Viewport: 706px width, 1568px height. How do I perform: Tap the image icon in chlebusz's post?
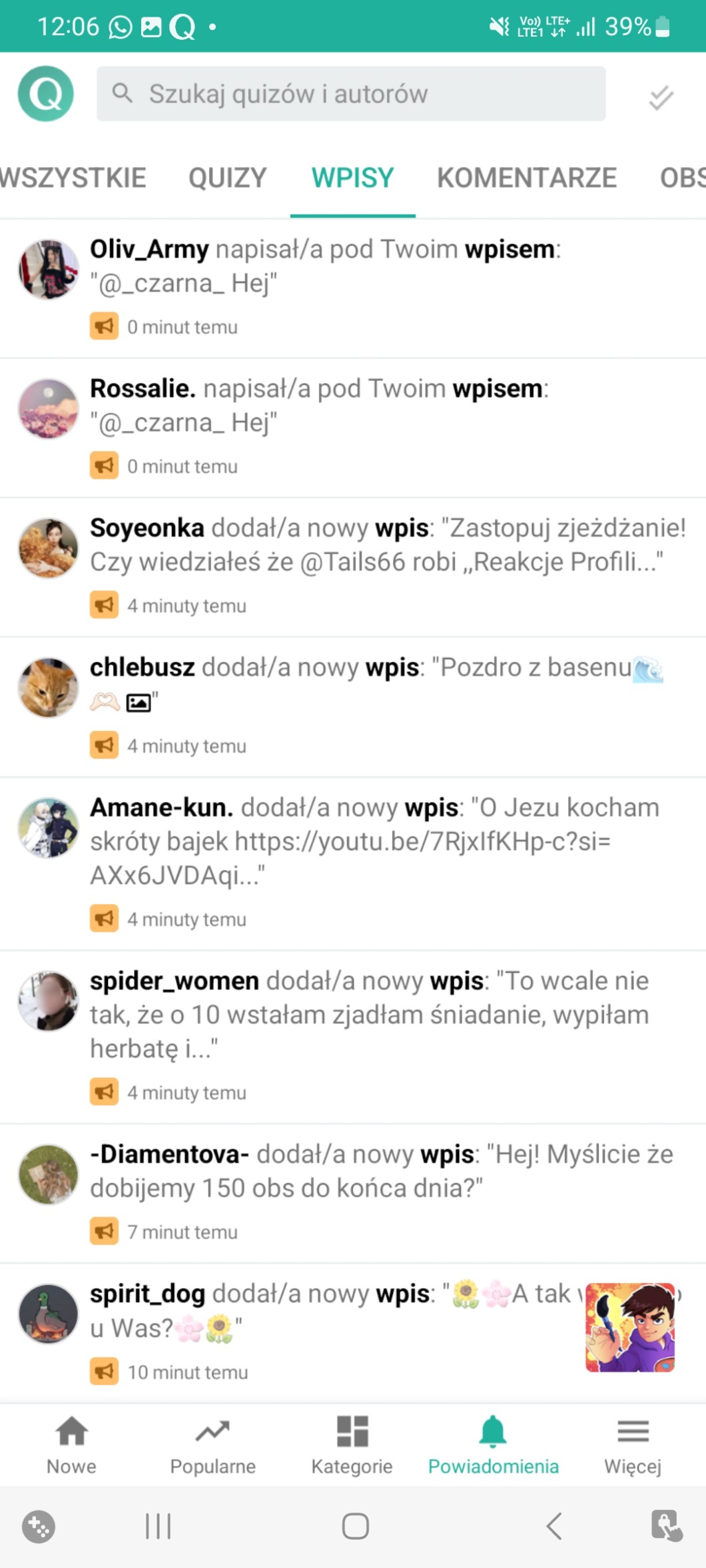tap(139, 702)
